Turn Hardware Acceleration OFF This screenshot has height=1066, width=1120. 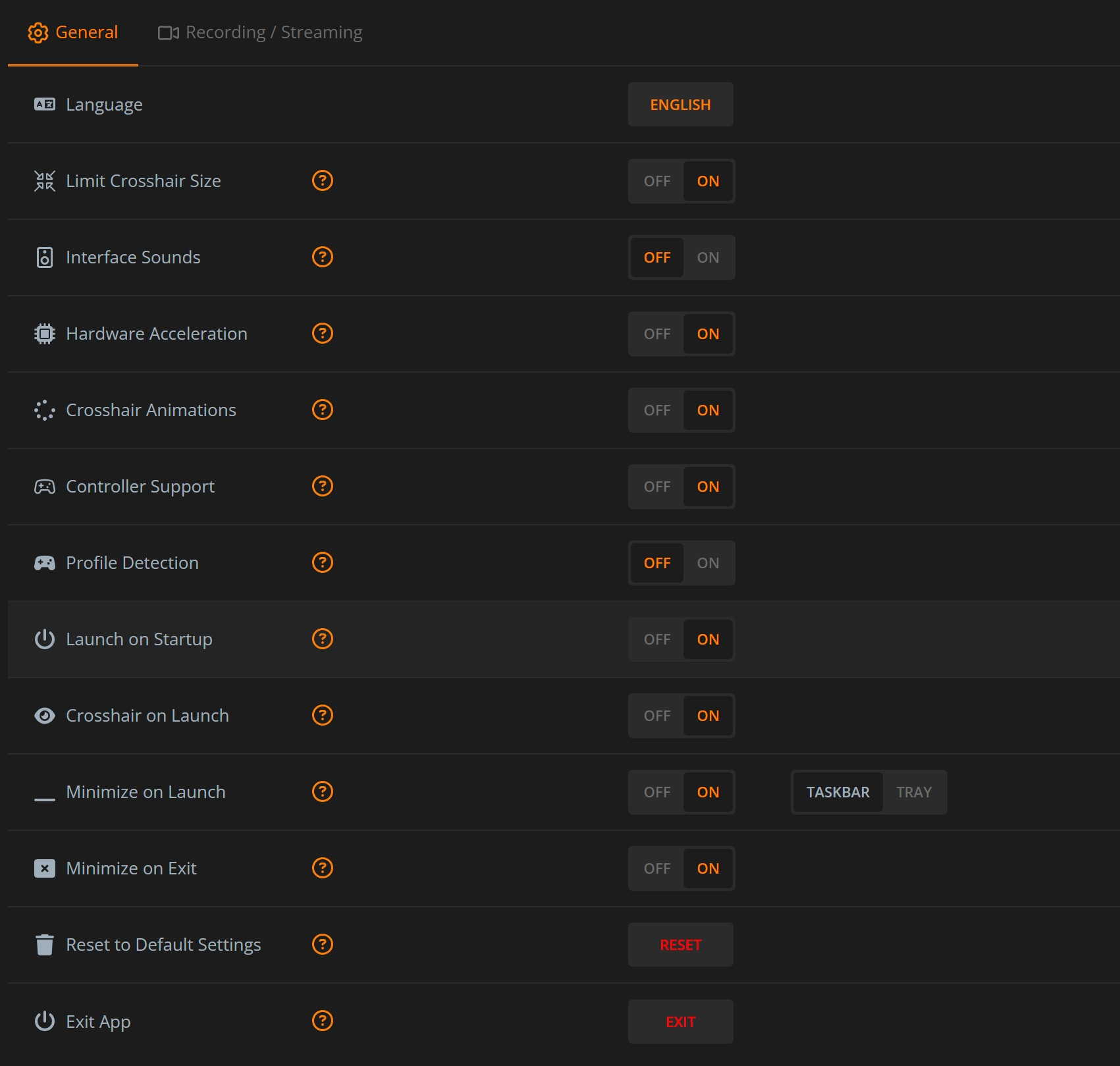tap(657, 334)
